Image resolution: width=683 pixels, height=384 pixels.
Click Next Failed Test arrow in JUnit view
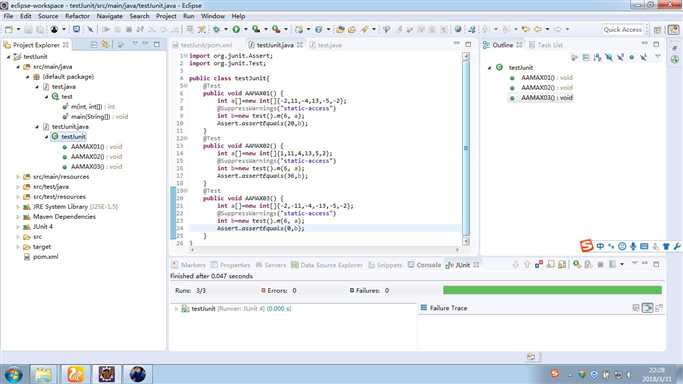[516, 264]
